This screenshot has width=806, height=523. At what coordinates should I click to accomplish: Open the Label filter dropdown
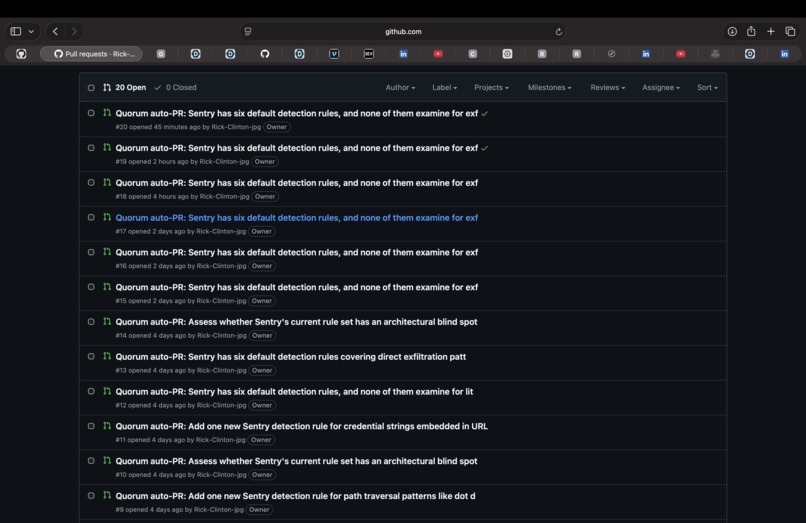tap(444, 87)
